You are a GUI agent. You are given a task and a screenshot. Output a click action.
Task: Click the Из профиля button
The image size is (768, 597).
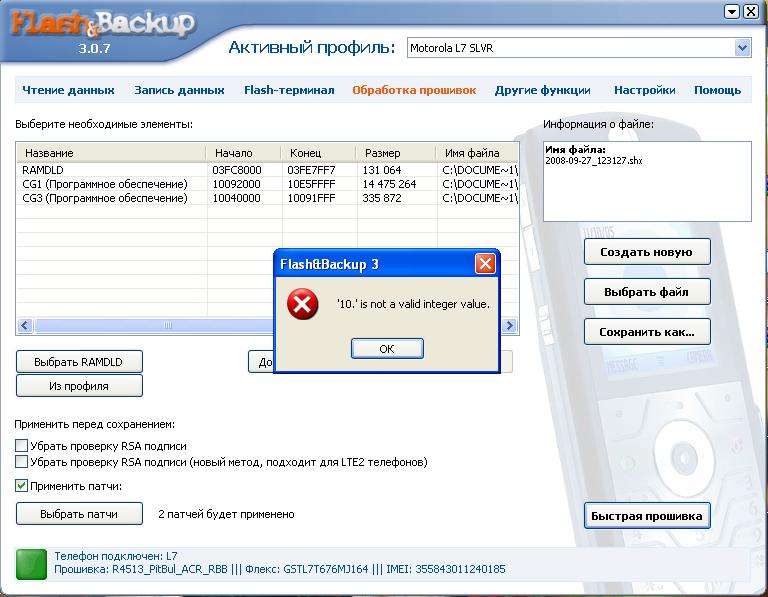click(x=79, y=386)
